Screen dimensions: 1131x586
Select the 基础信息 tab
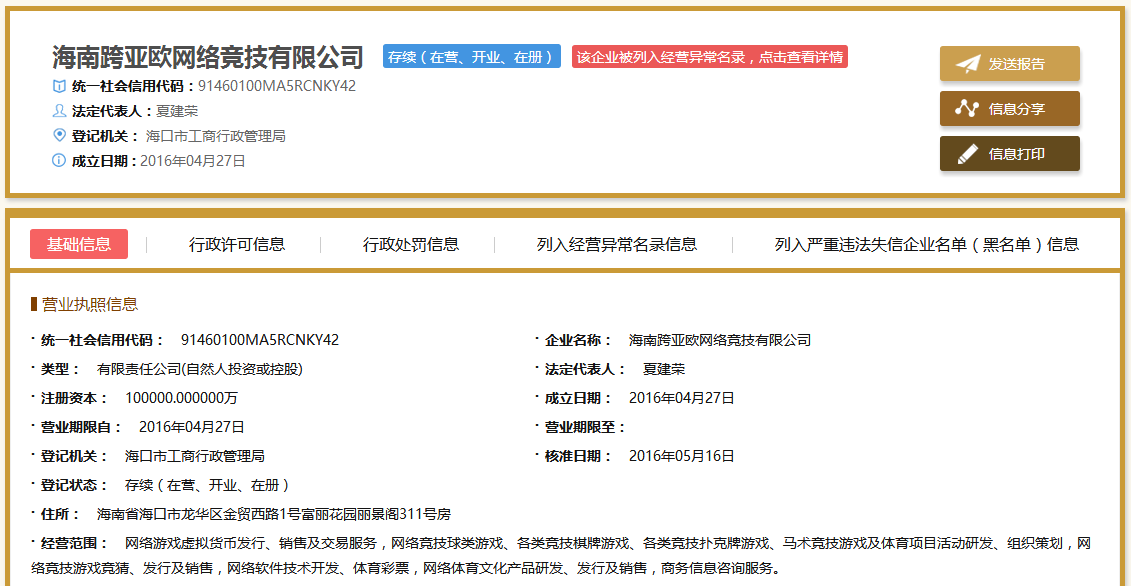pos(79,244)
